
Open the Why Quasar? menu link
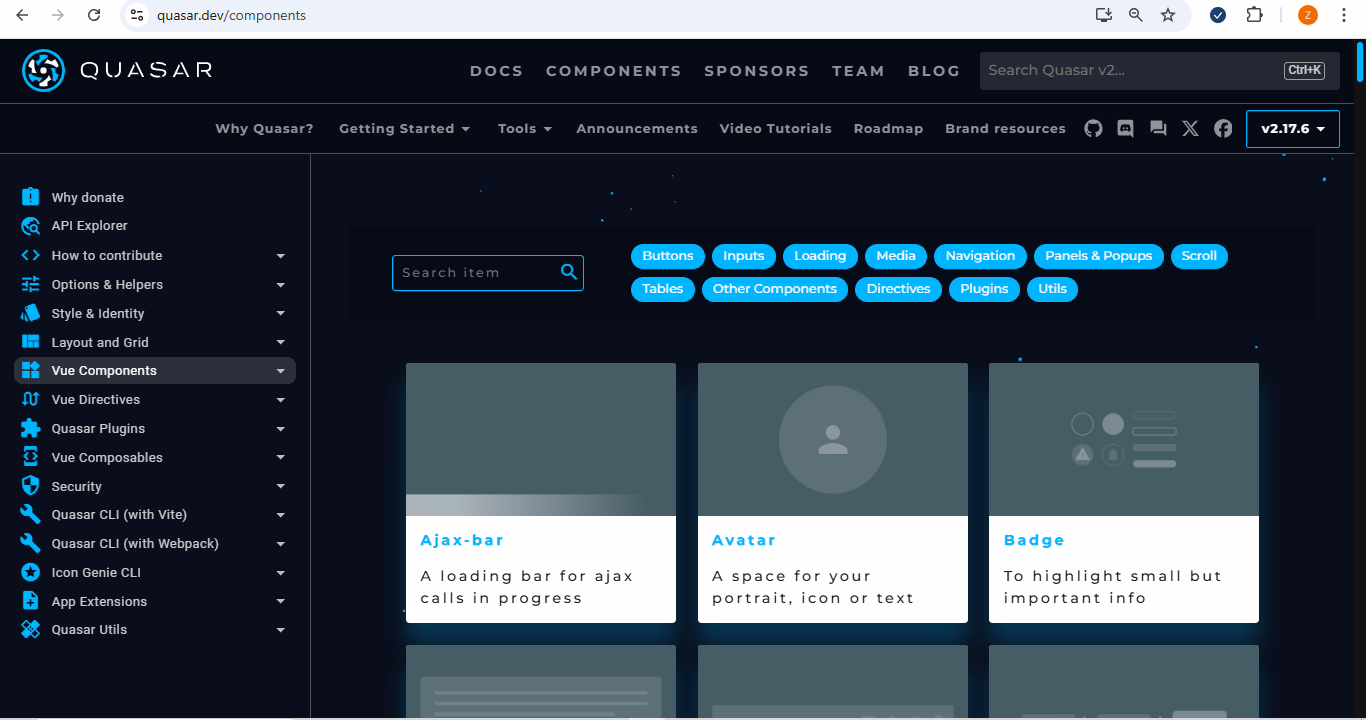pos(264,129)
